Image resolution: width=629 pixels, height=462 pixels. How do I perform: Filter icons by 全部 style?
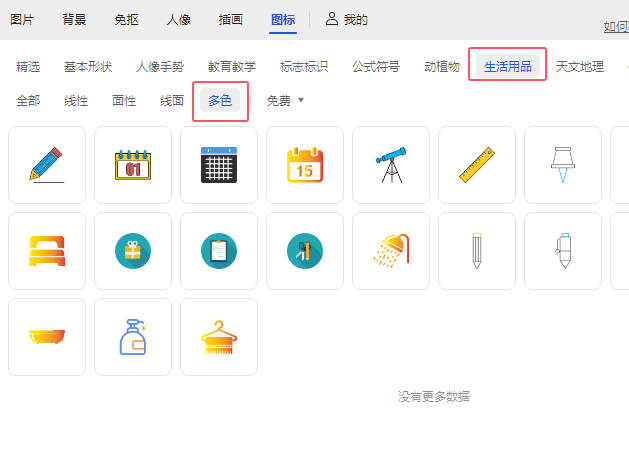click(x=28, y=101)
